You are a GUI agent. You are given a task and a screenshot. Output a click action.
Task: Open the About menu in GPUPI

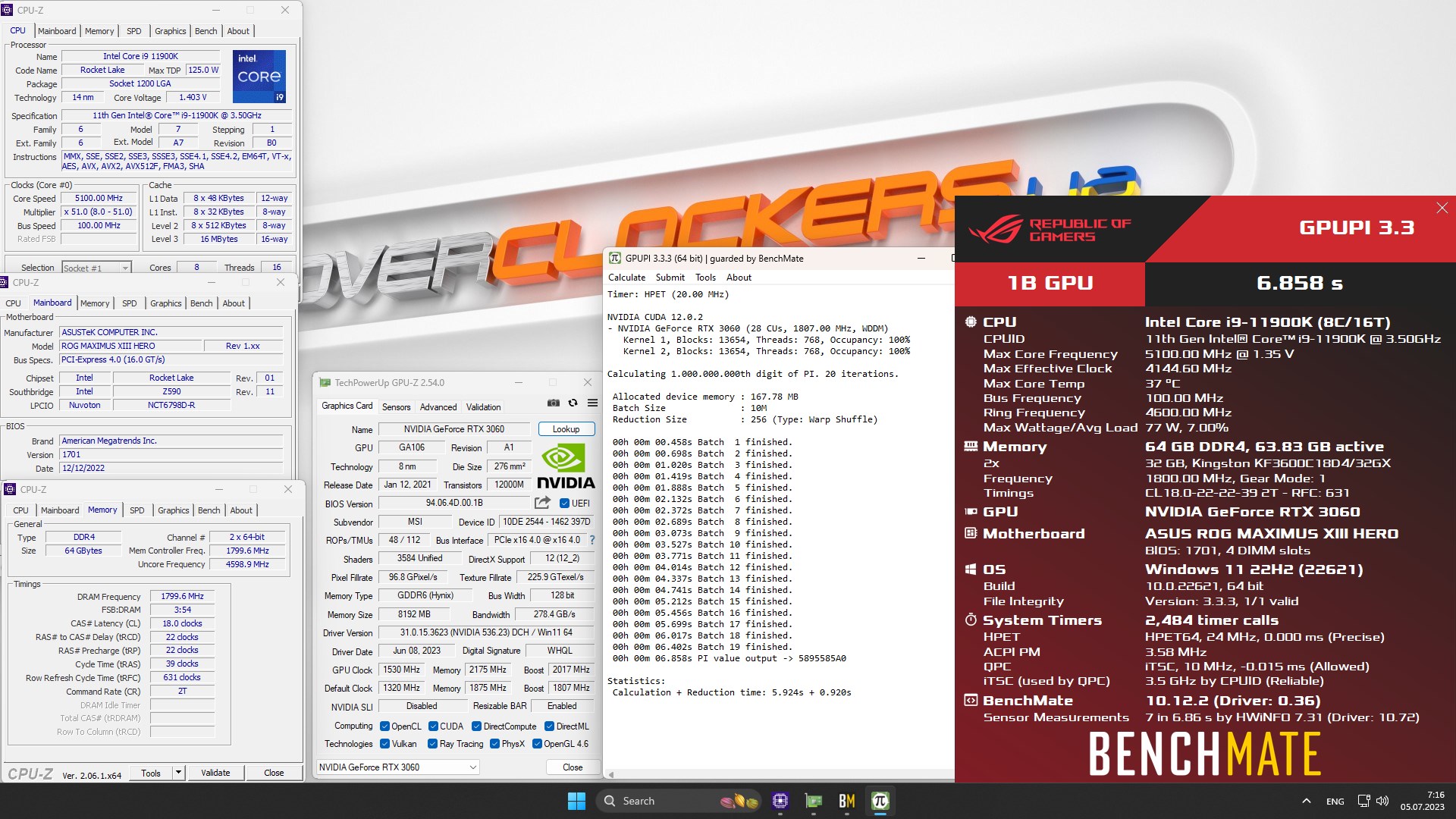(739, 278)
